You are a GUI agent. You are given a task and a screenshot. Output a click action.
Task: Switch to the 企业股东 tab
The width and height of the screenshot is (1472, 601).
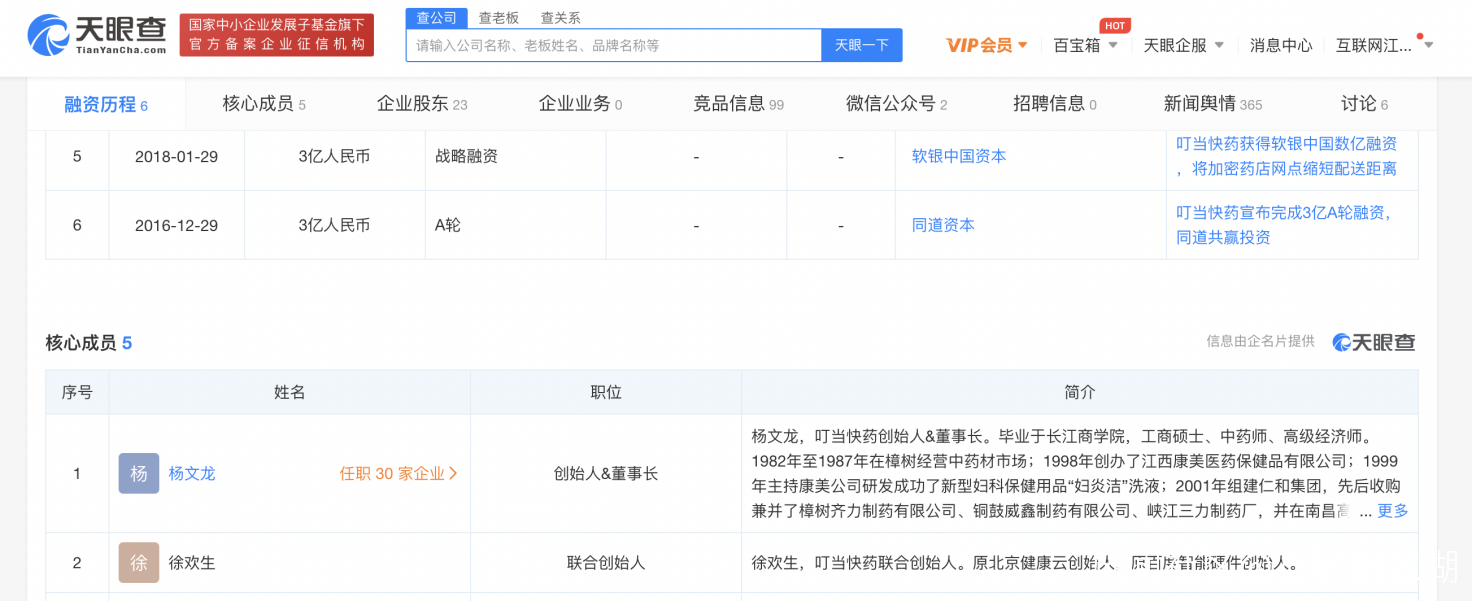[422, 103]
